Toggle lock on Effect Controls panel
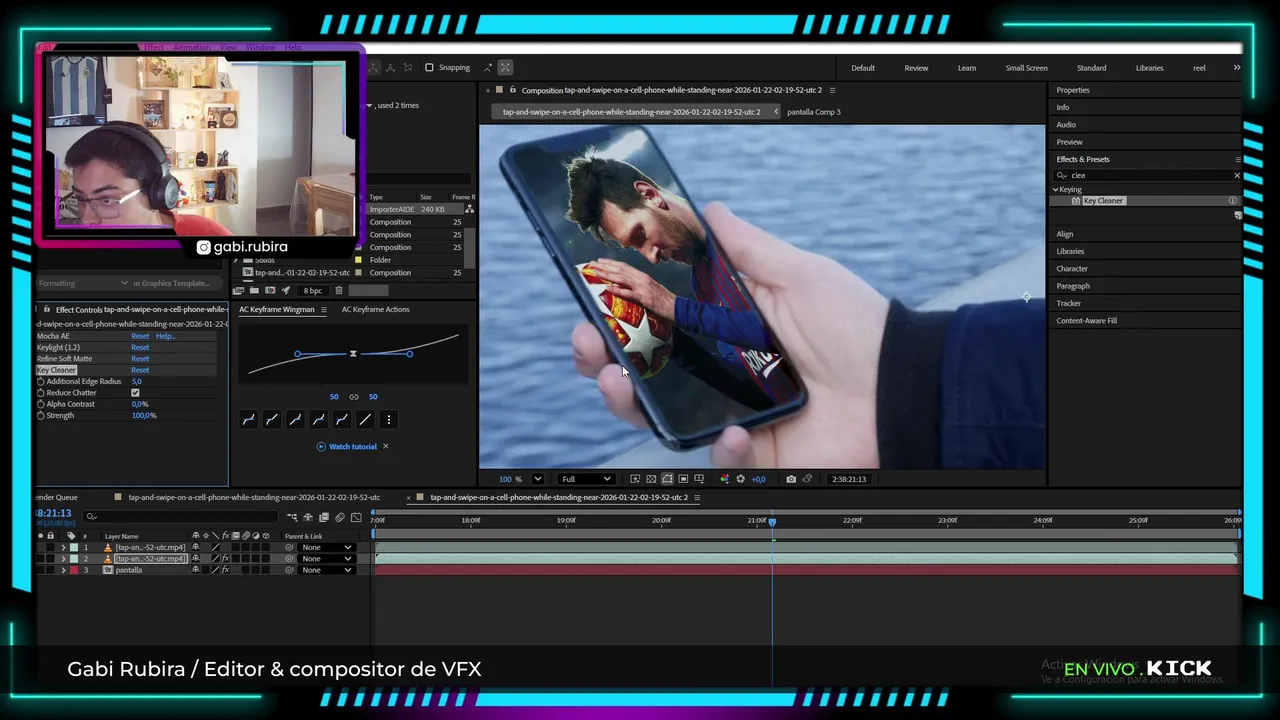This screenshot has height=720, width=1280. point(48,309)
